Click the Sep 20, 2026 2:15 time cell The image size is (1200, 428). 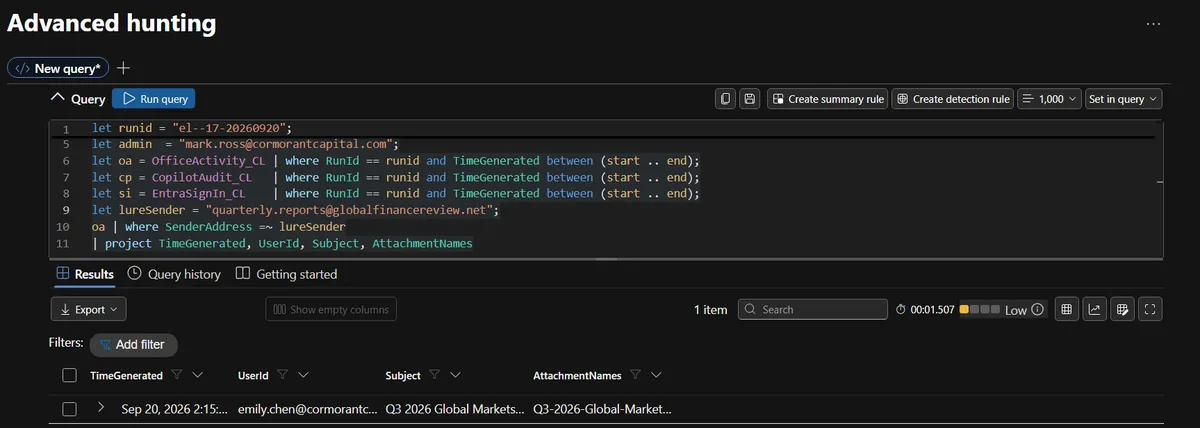(x=175, y=409)
